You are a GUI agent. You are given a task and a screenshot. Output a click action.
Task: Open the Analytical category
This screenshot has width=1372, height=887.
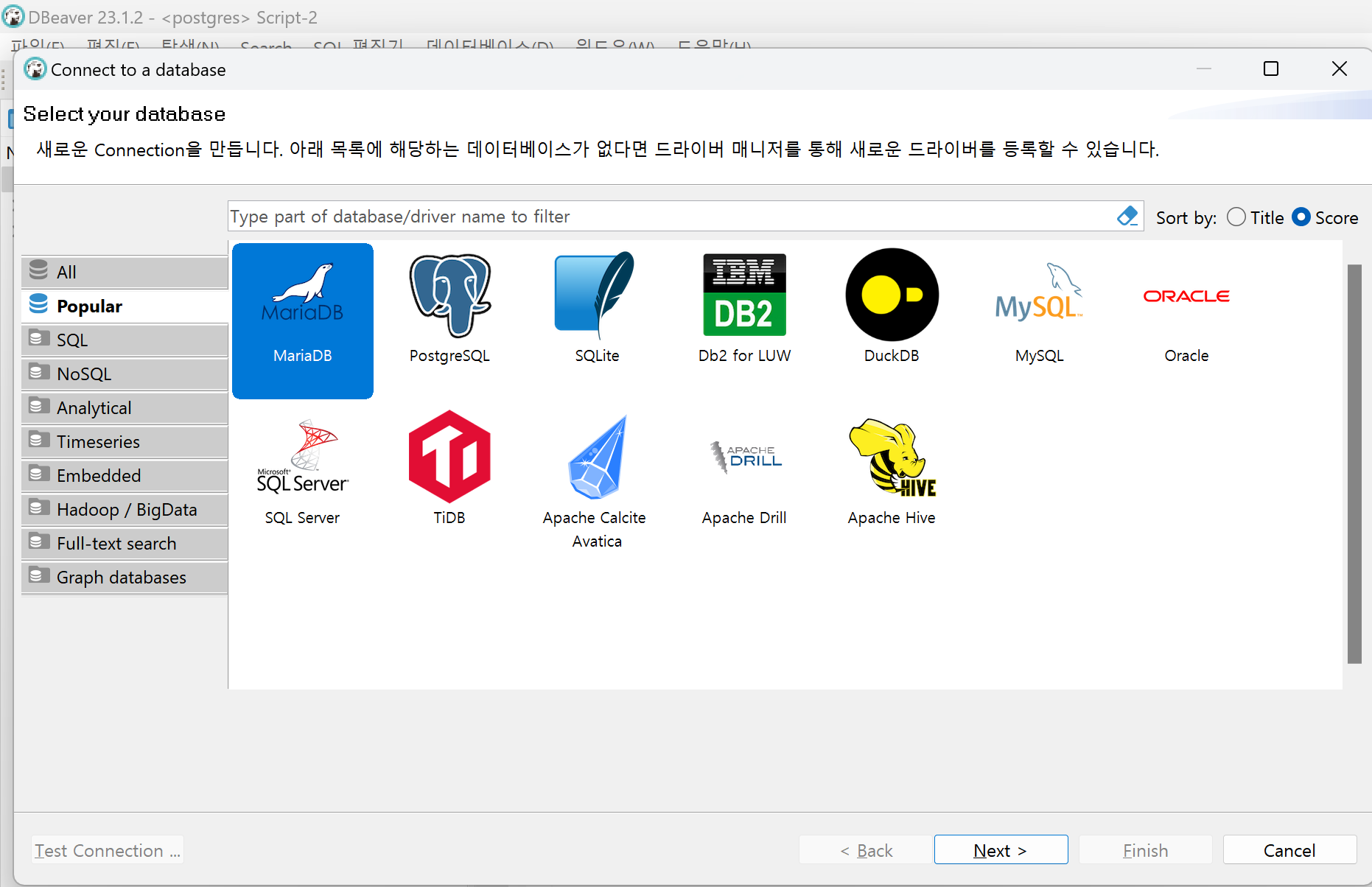click(125, 407)
